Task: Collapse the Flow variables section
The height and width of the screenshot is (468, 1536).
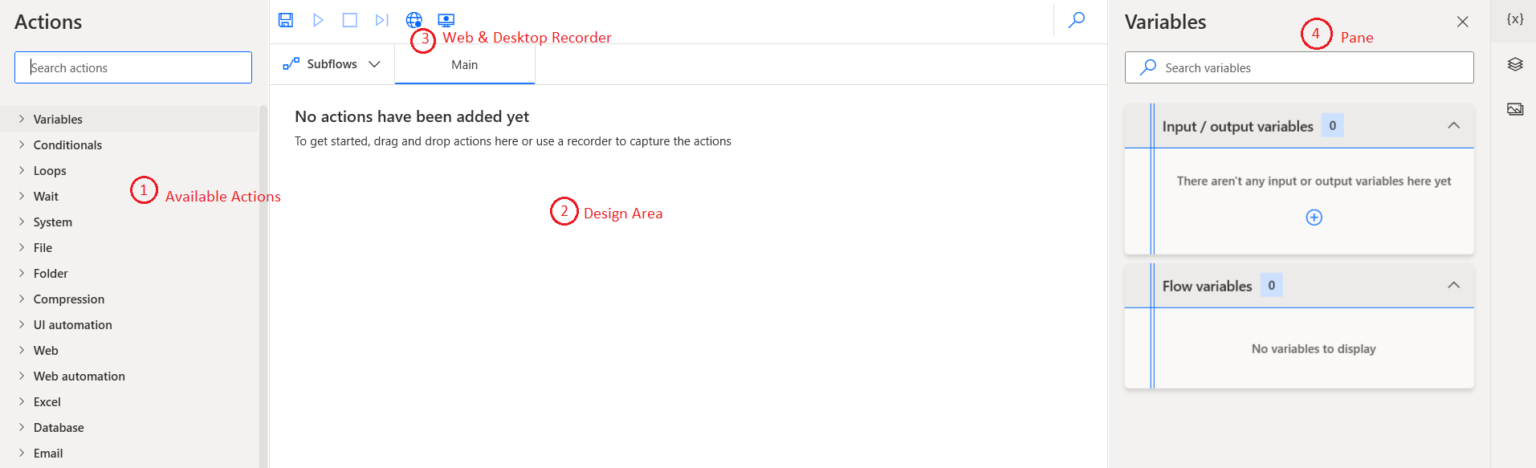Action: coord(1454,286)
